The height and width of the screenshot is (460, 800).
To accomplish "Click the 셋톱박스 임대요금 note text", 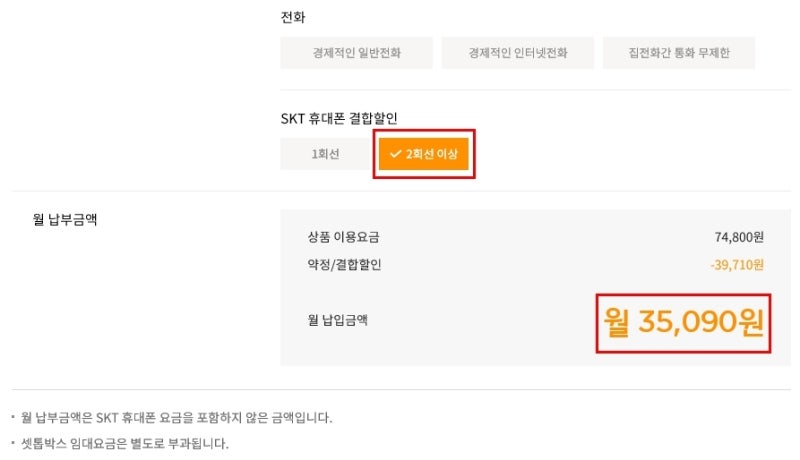I will click(124, 443).
